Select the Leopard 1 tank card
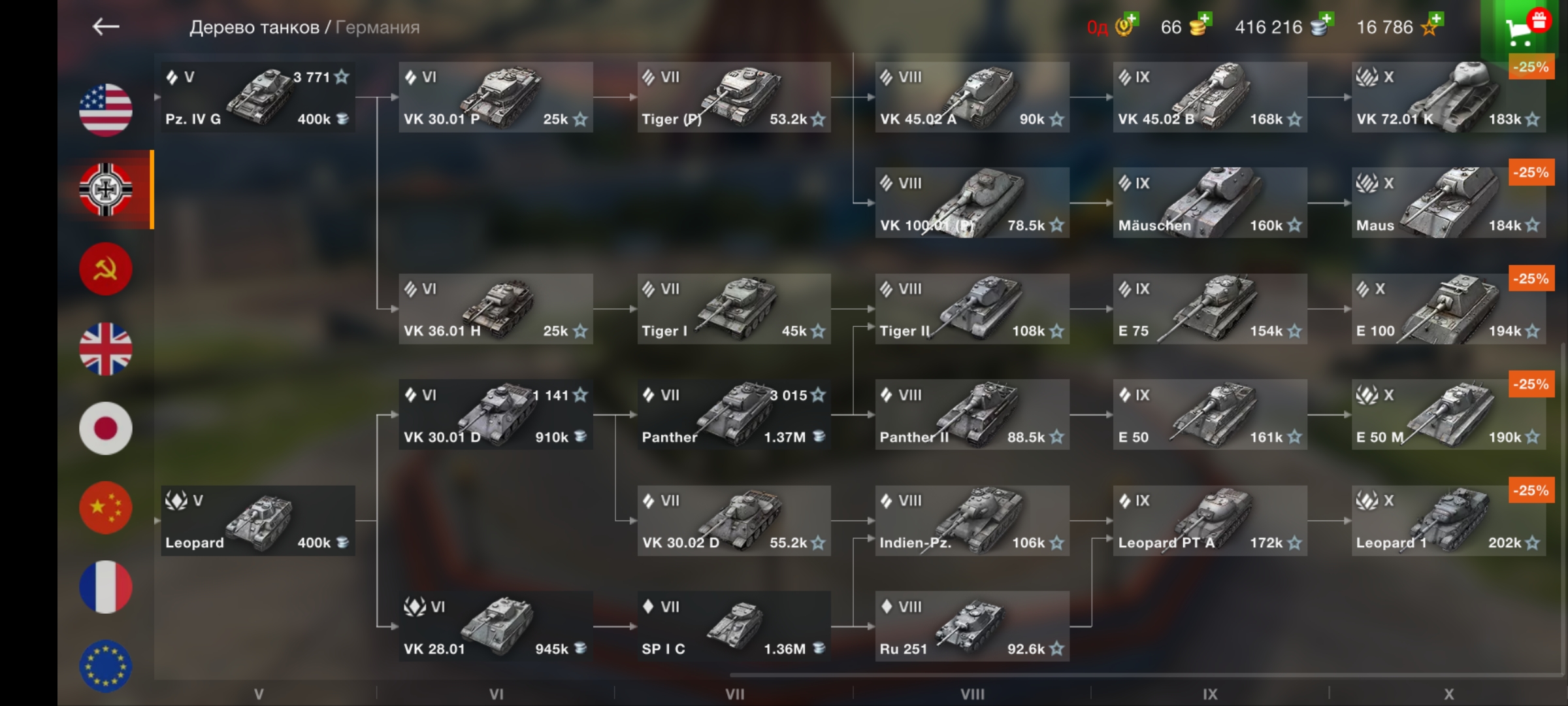This screenshot has width=1568, height=706. 1448,520
